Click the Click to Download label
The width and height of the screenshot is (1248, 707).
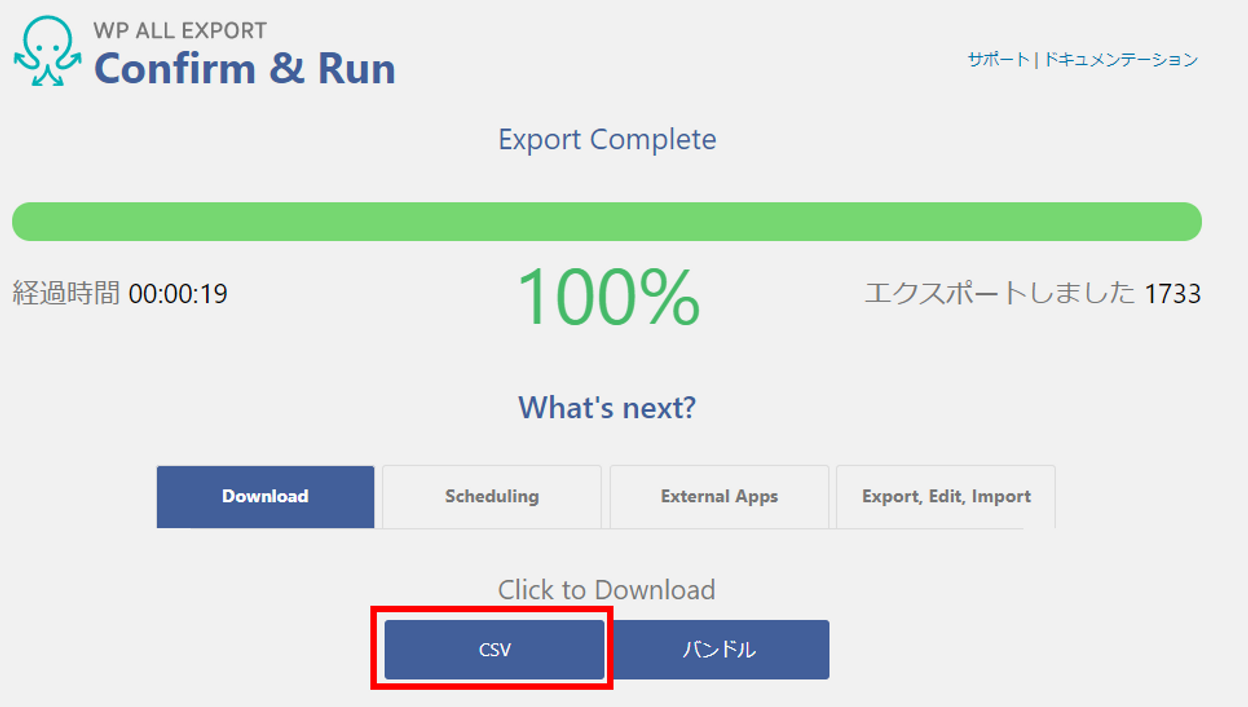click(607, 590)
